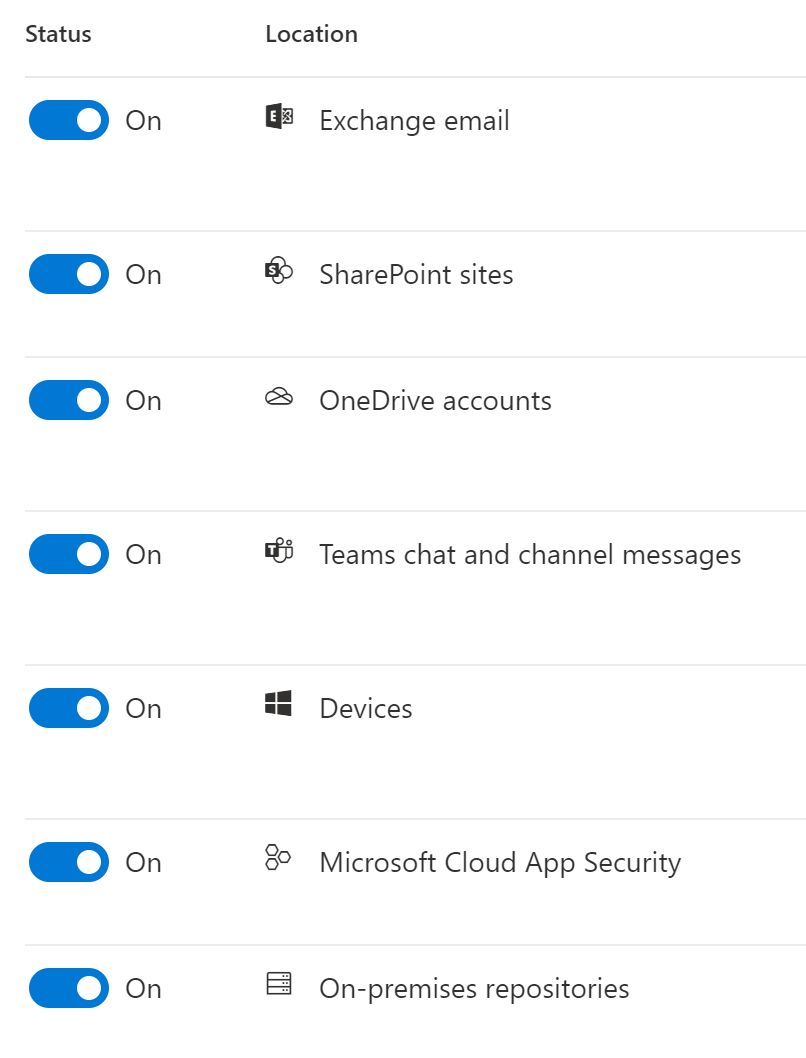
Task: Click the On-premises repositories server icon
Action: [x=278, y=985]
